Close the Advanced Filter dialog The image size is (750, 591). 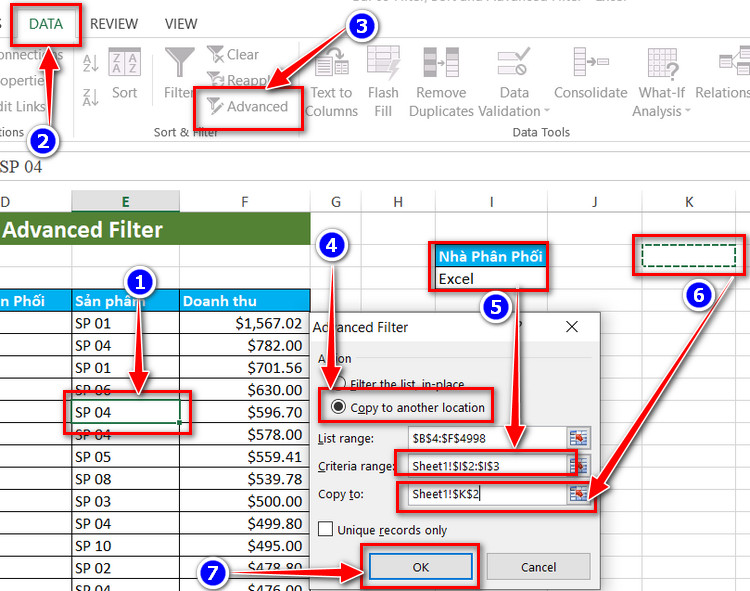pos(572,327)
